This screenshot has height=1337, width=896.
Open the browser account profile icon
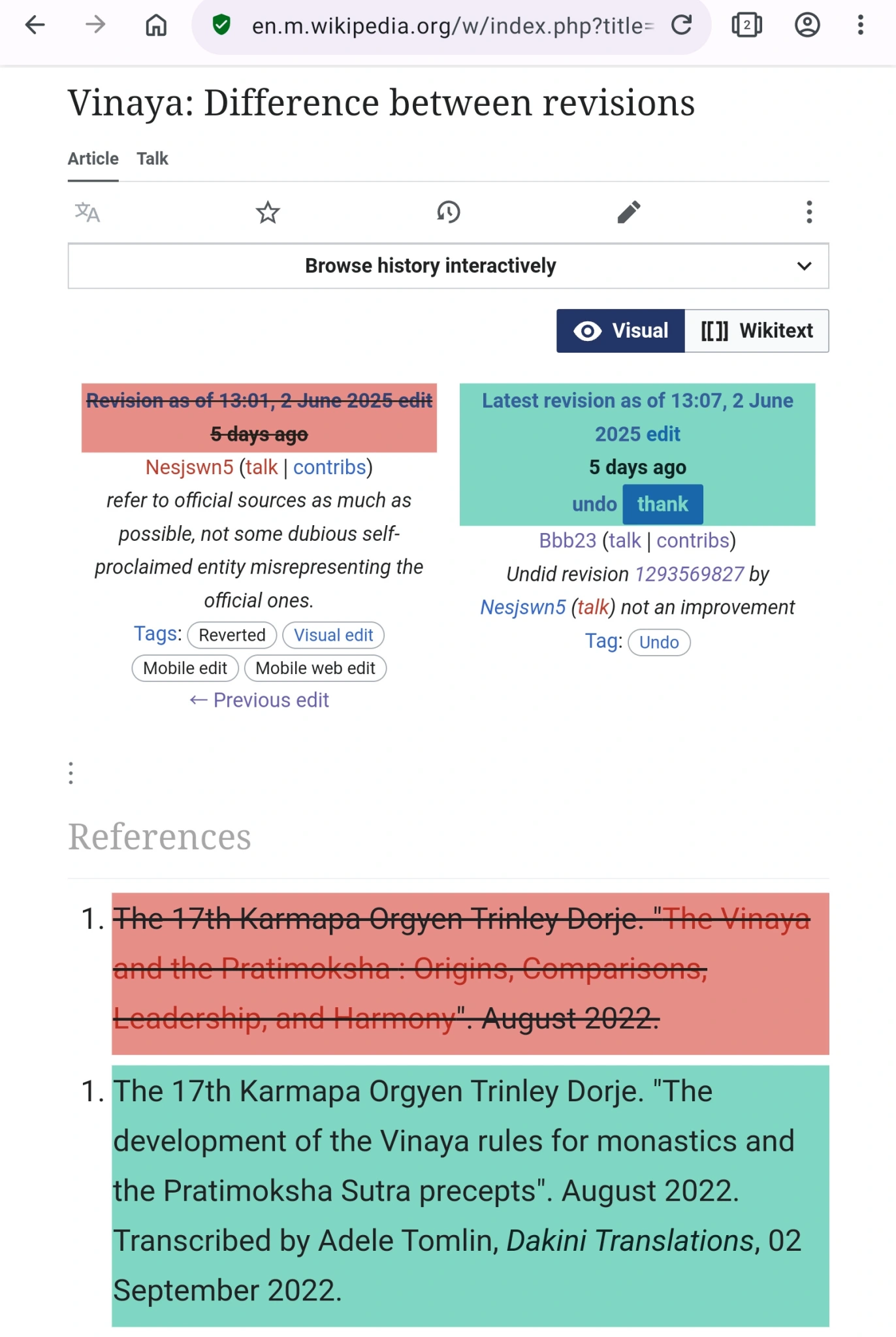[807, 25]
